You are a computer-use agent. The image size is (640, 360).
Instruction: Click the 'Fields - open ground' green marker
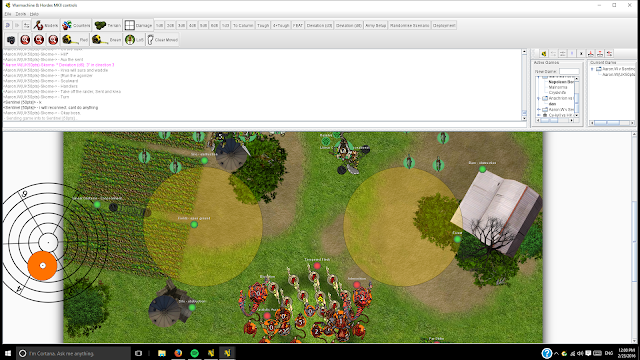[x=194, y=224]
